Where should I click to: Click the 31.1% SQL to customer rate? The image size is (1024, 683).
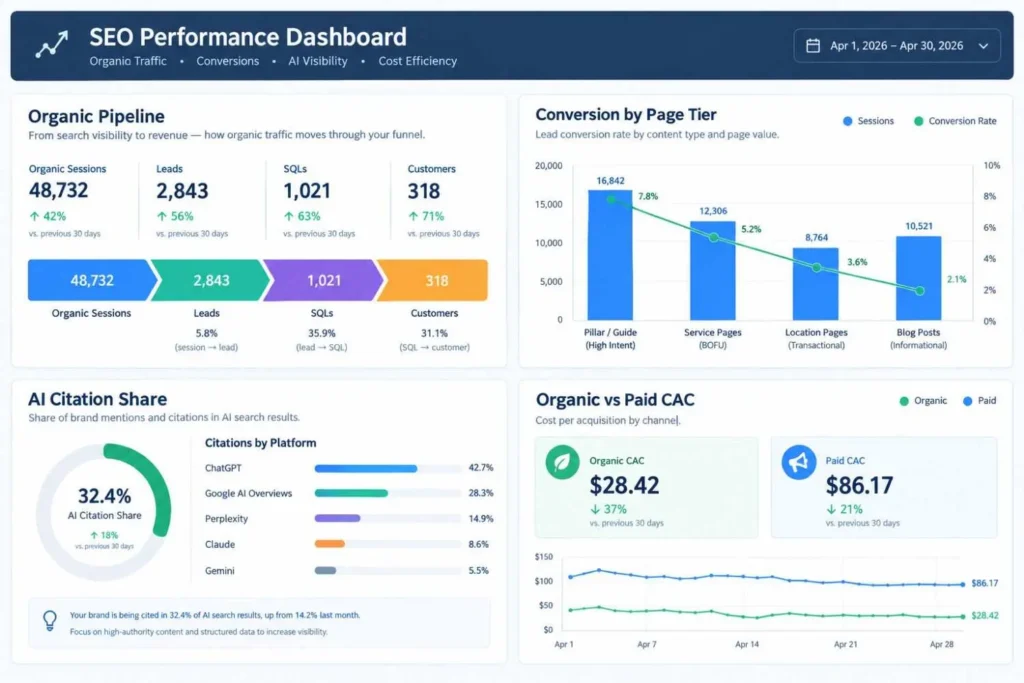434,333
